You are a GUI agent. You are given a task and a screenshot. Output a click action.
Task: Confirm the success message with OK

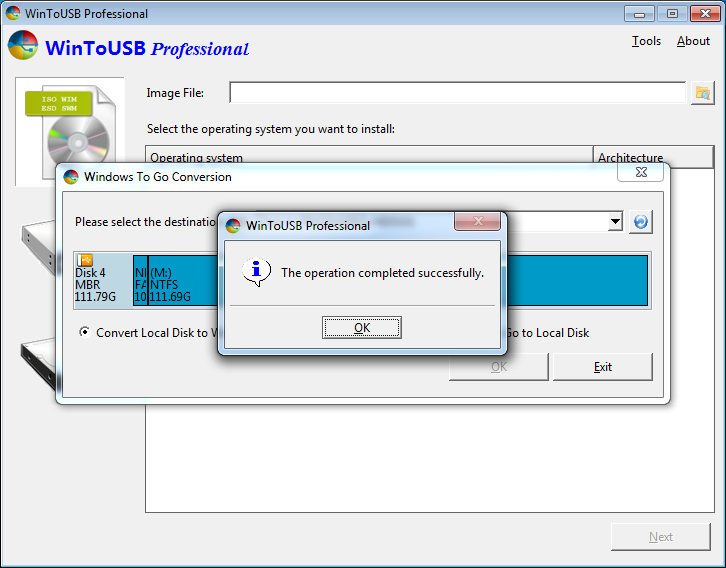[362, 328]
